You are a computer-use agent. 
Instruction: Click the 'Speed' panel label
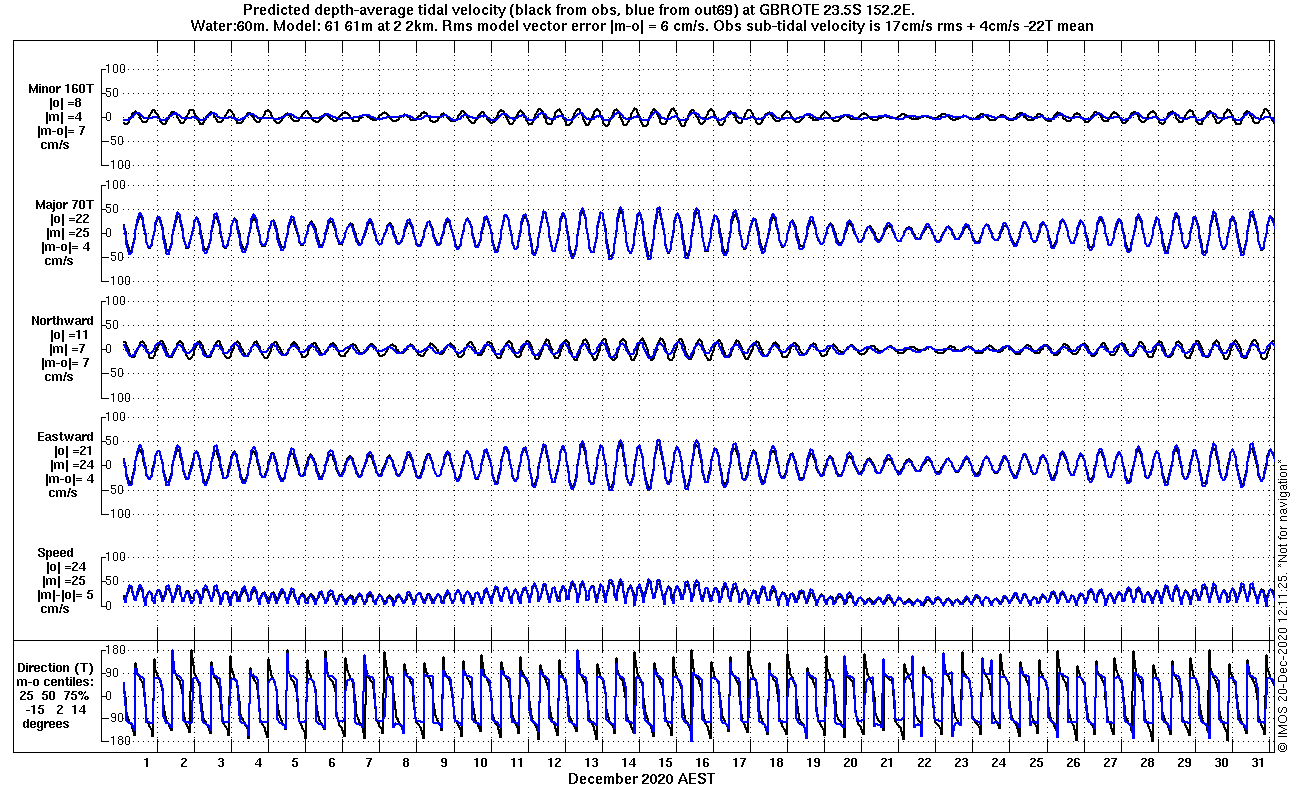[x=55, y=553]
